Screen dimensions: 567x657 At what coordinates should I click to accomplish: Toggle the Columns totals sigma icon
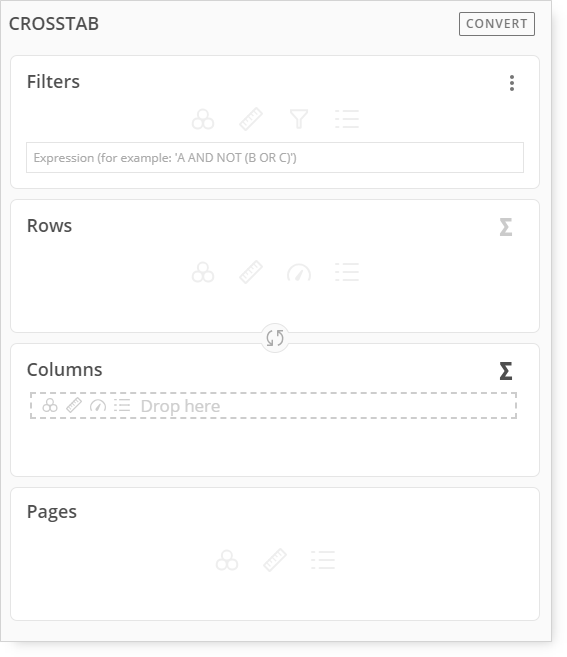coord(506,371)
